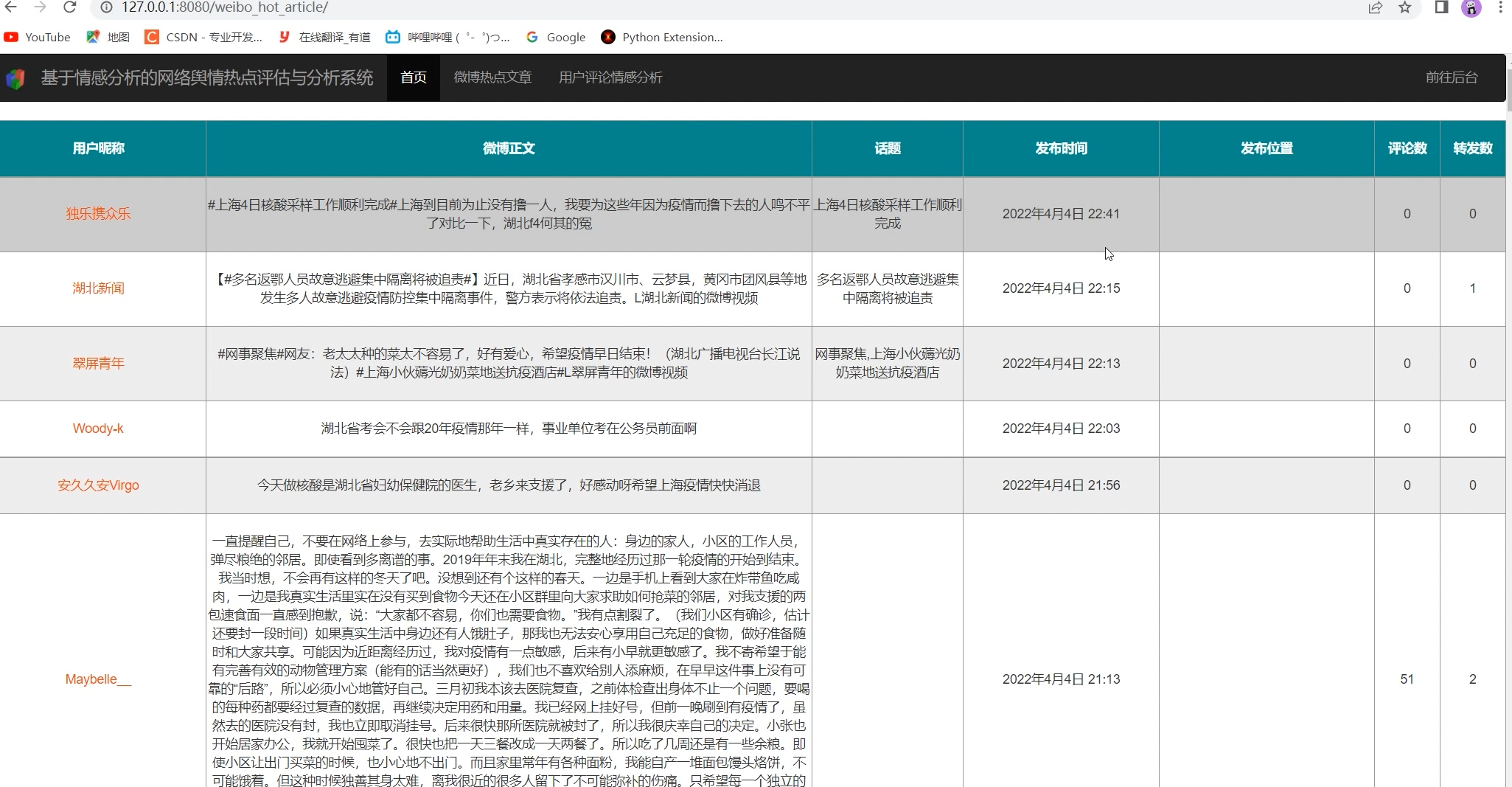Click the time 2022年4月4日 22:03
Viewport: 1512px width, 787px height.
point(1061,429)
